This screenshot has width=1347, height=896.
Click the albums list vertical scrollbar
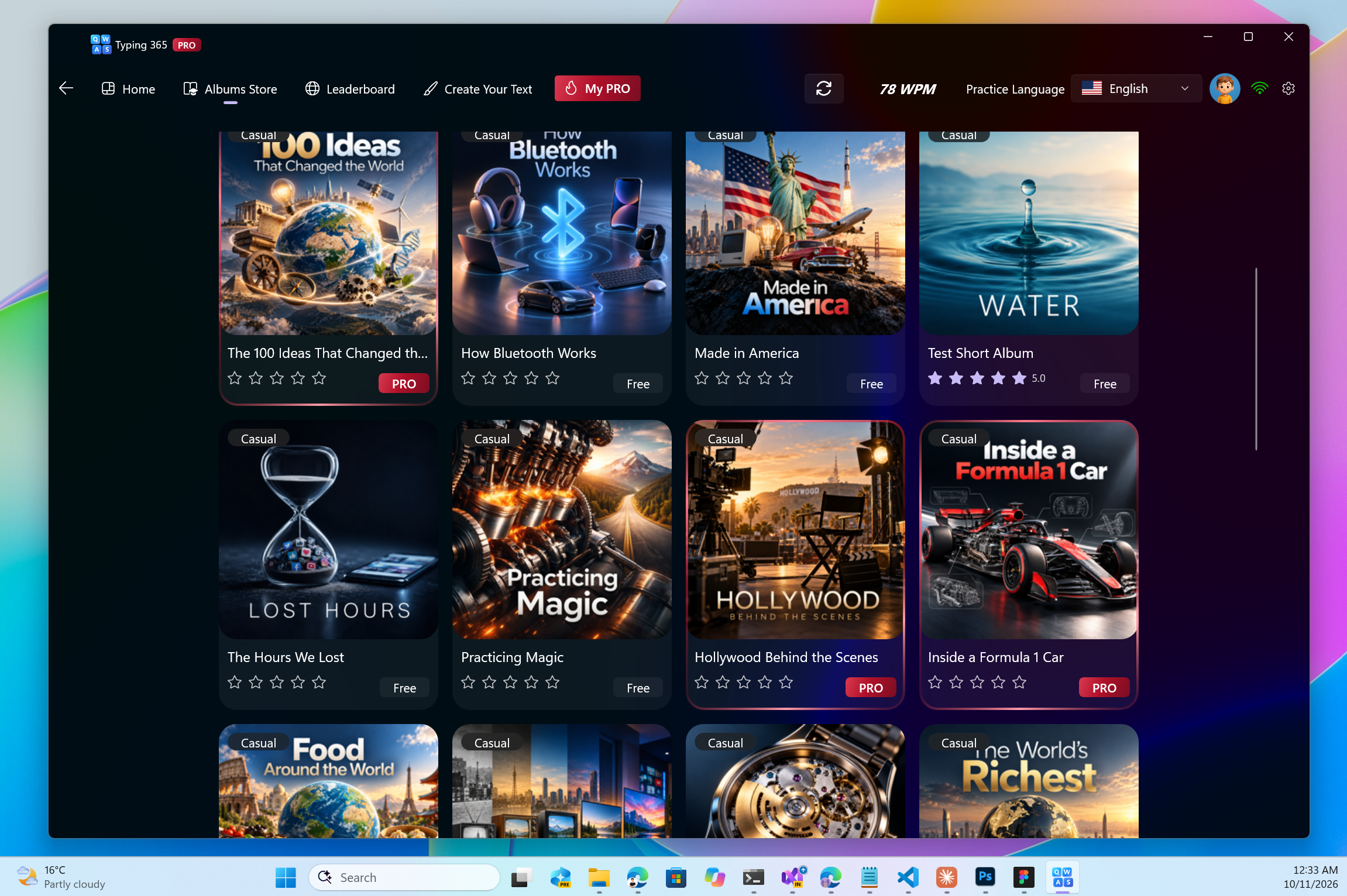click(x=1256, y=359)
